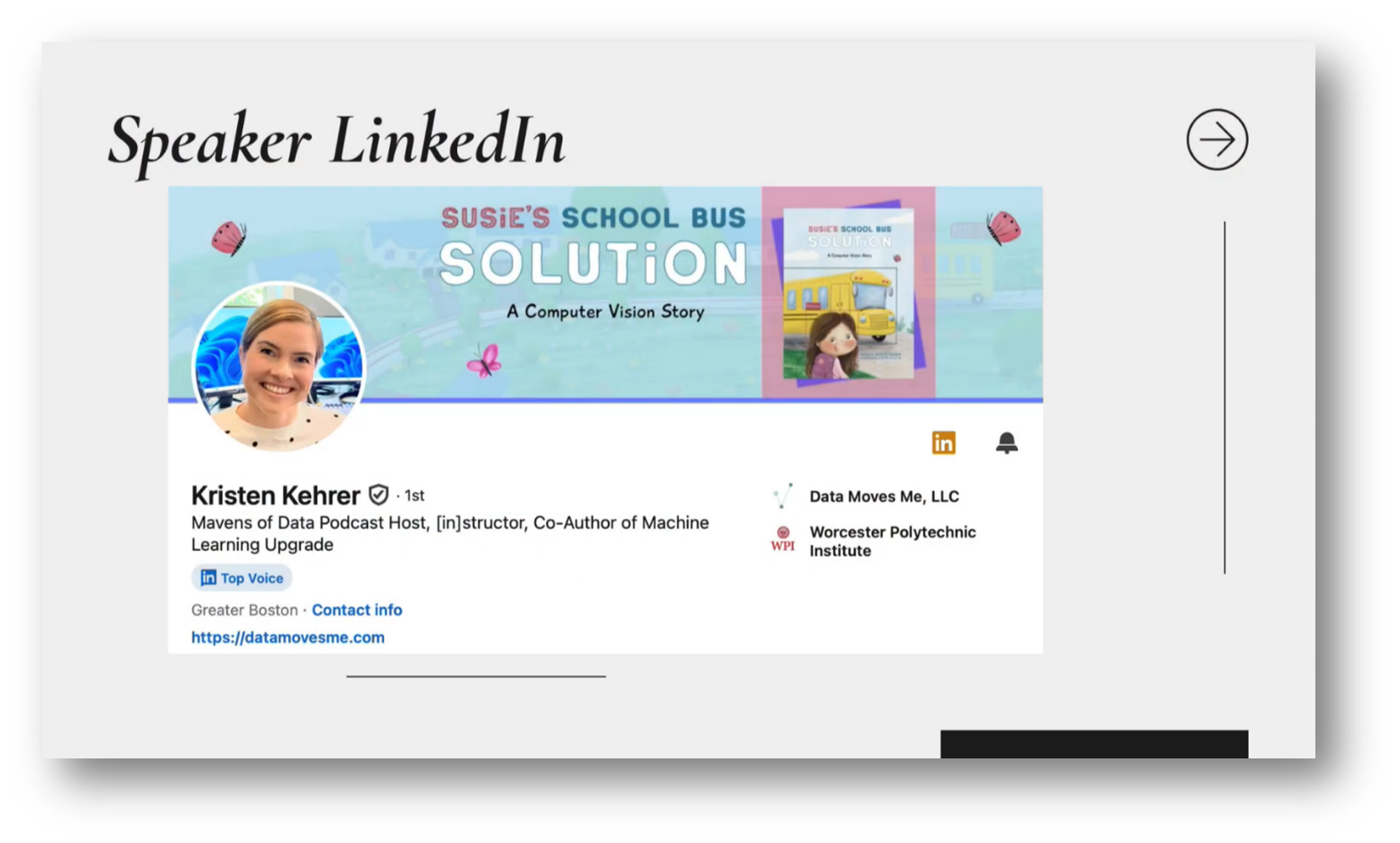Click the book cover image in banner
1400x843 pixels.
coord(848,293)
